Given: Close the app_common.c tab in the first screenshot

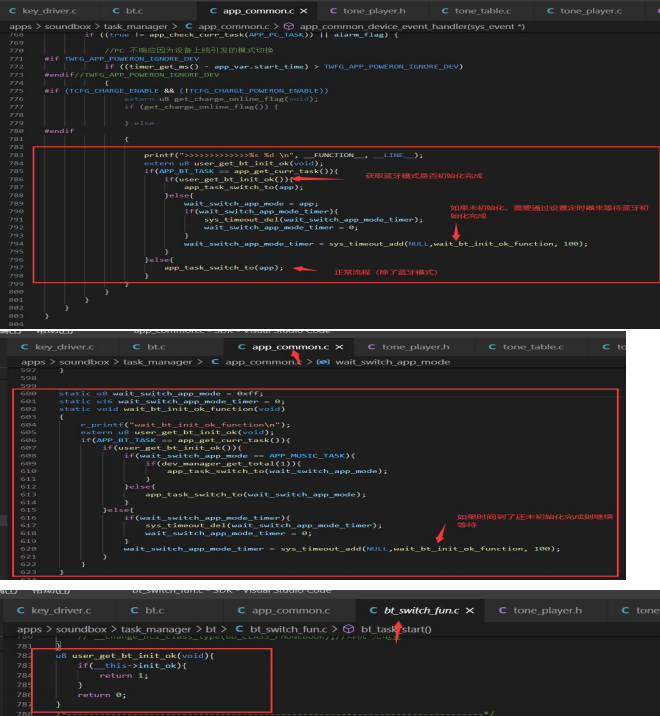Looking at the screenshot, I should point(304,11).
